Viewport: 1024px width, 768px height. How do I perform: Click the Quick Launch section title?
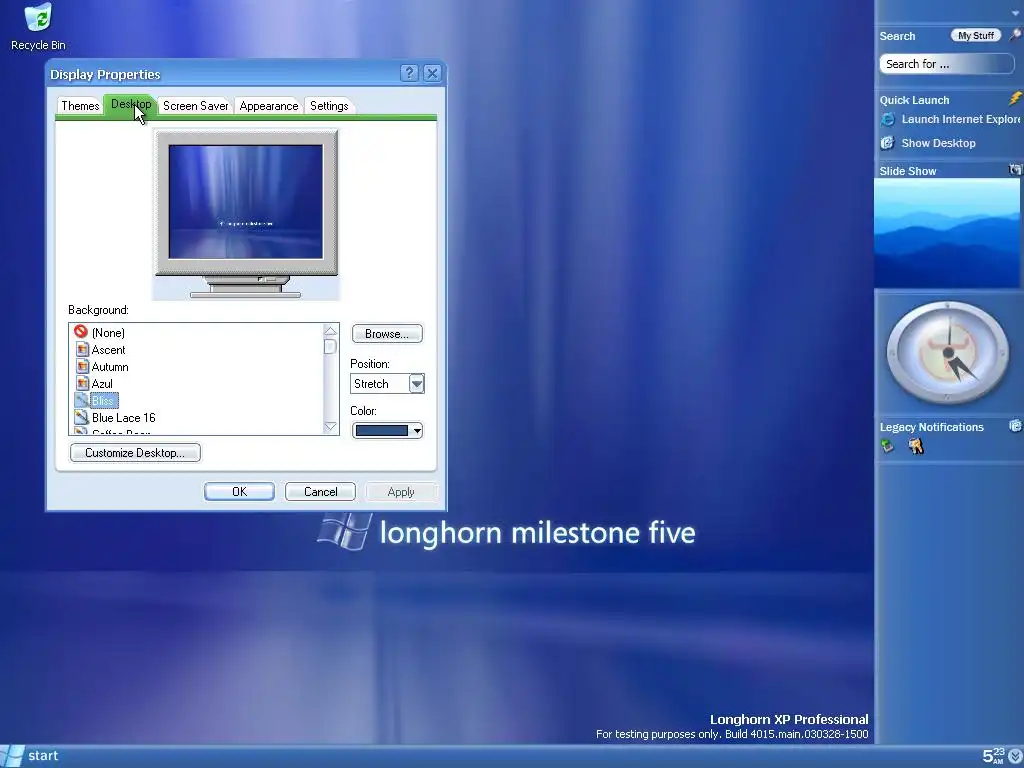(914, 100)
